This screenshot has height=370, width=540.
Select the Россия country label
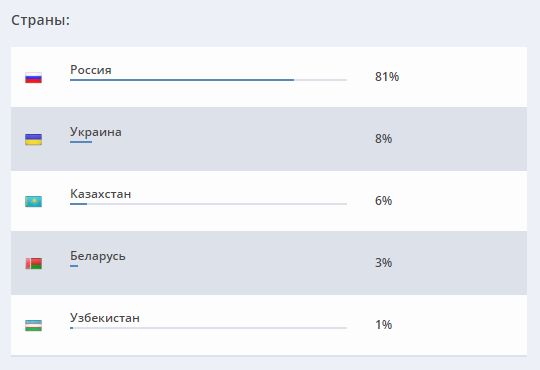coord(91,70)
